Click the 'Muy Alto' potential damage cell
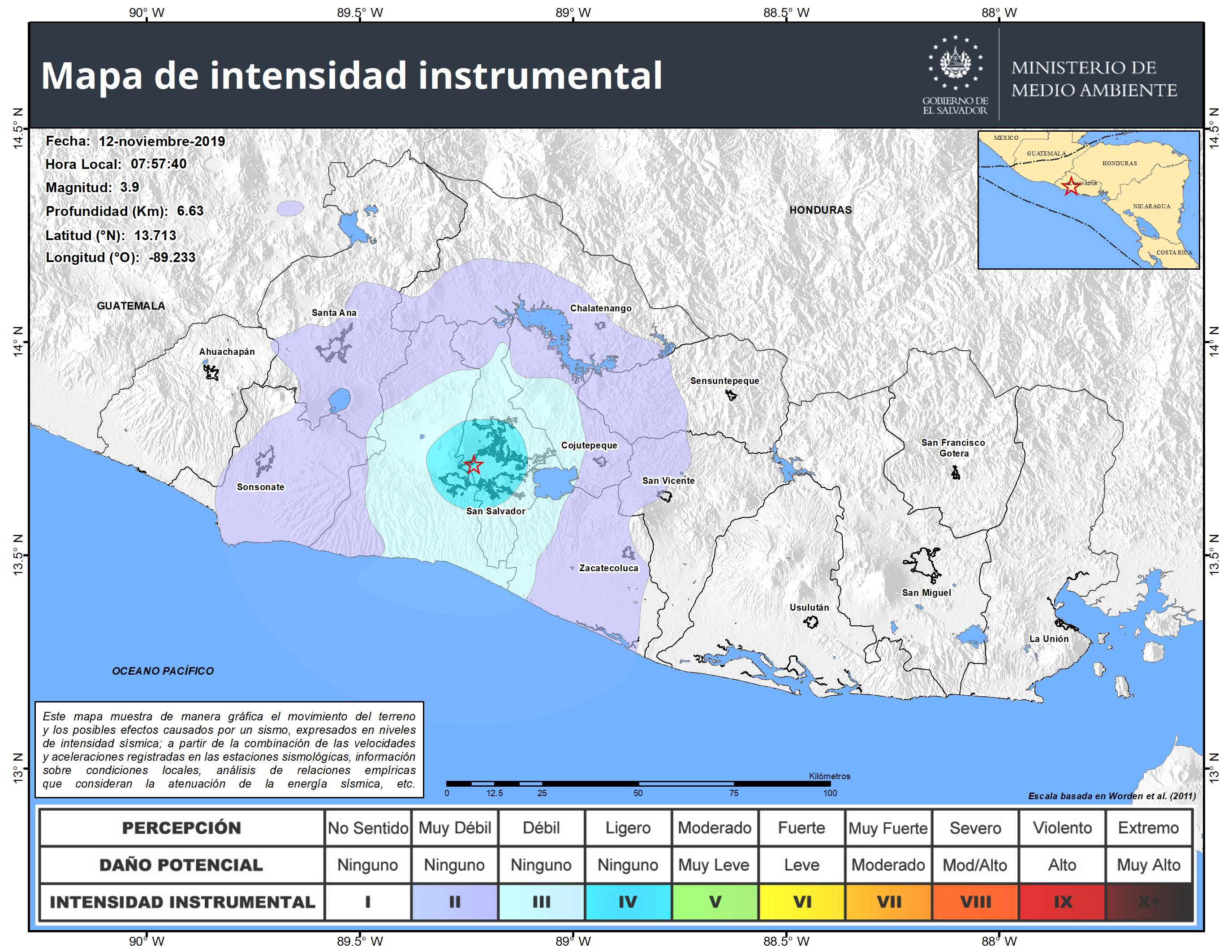1232x952 pixels. (x=1149, y=865)
